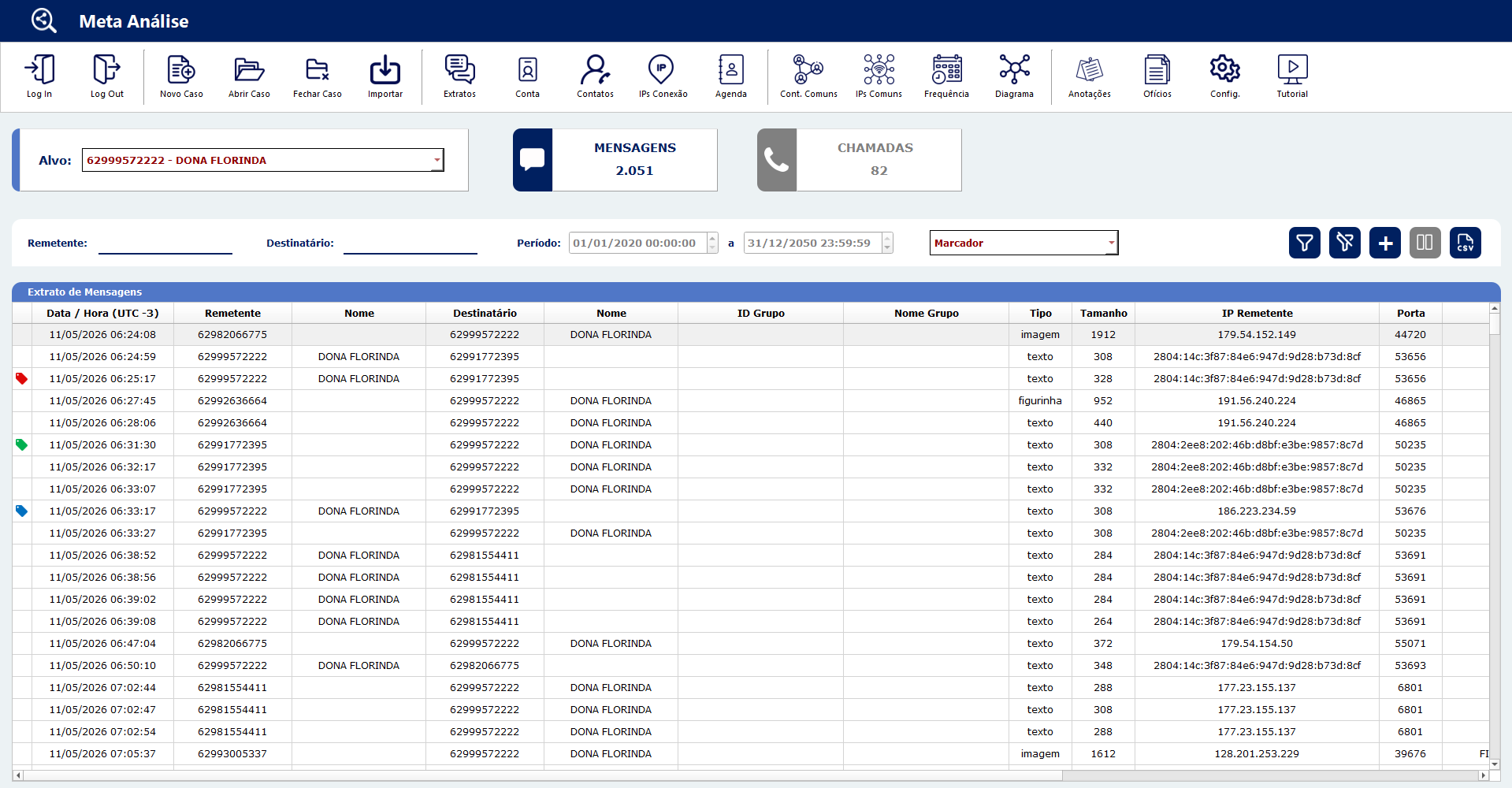
Task: Click the Importar icon
Action: (385, 76)
